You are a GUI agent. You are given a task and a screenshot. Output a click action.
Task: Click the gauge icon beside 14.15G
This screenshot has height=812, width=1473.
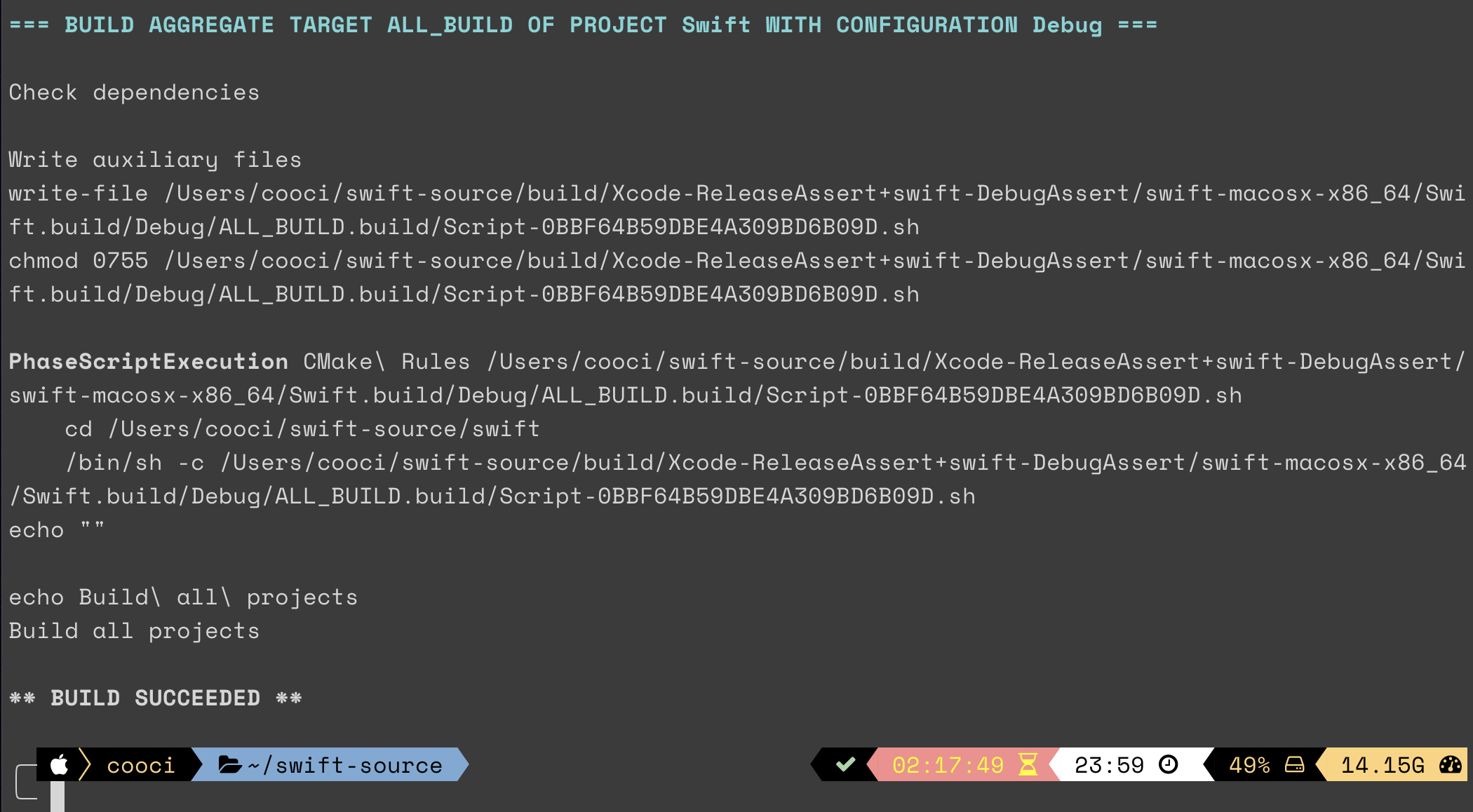(x=1451, y=764)
